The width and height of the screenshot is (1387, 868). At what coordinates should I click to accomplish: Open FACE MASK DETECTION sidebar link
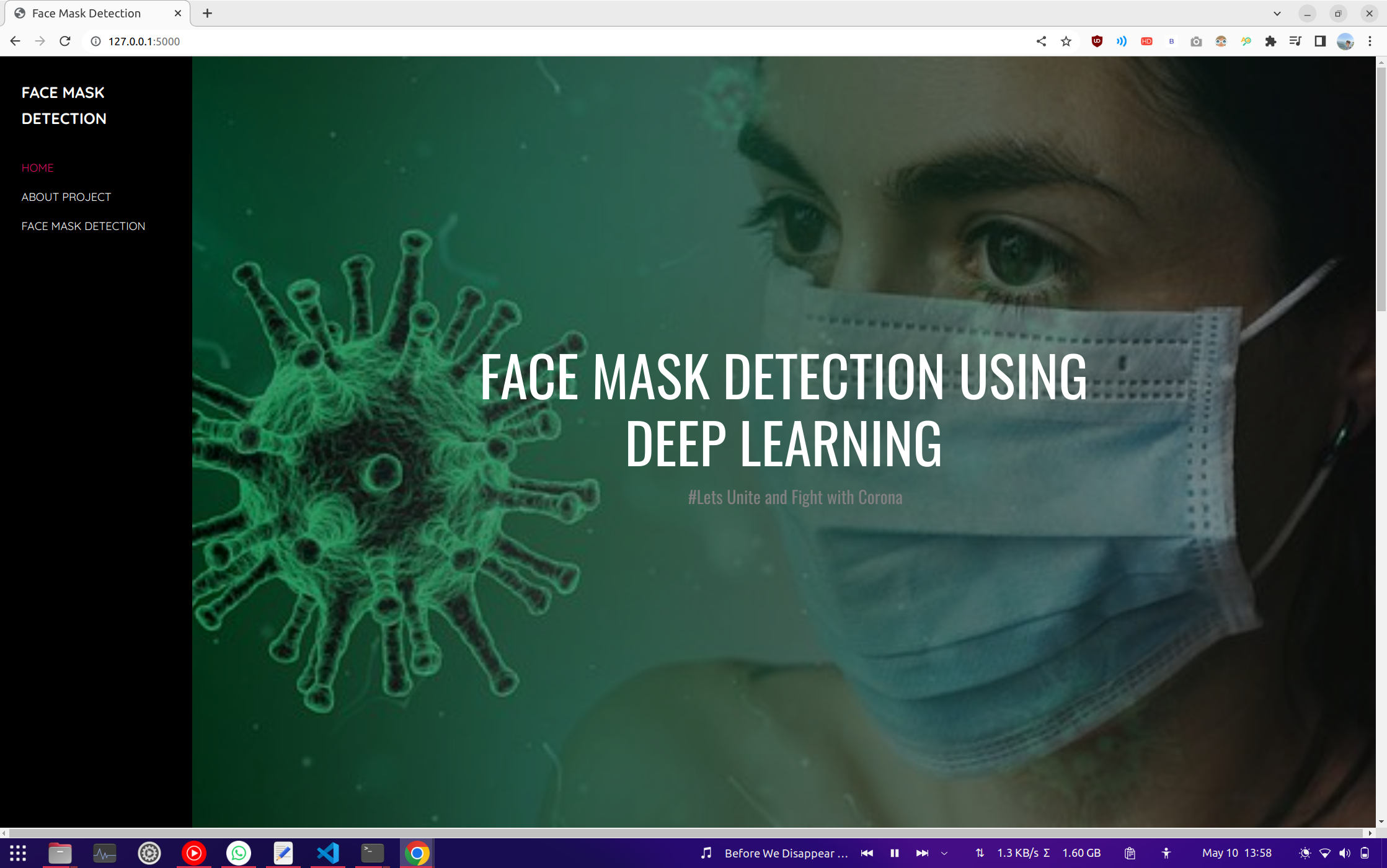click(x=83, y=226)
